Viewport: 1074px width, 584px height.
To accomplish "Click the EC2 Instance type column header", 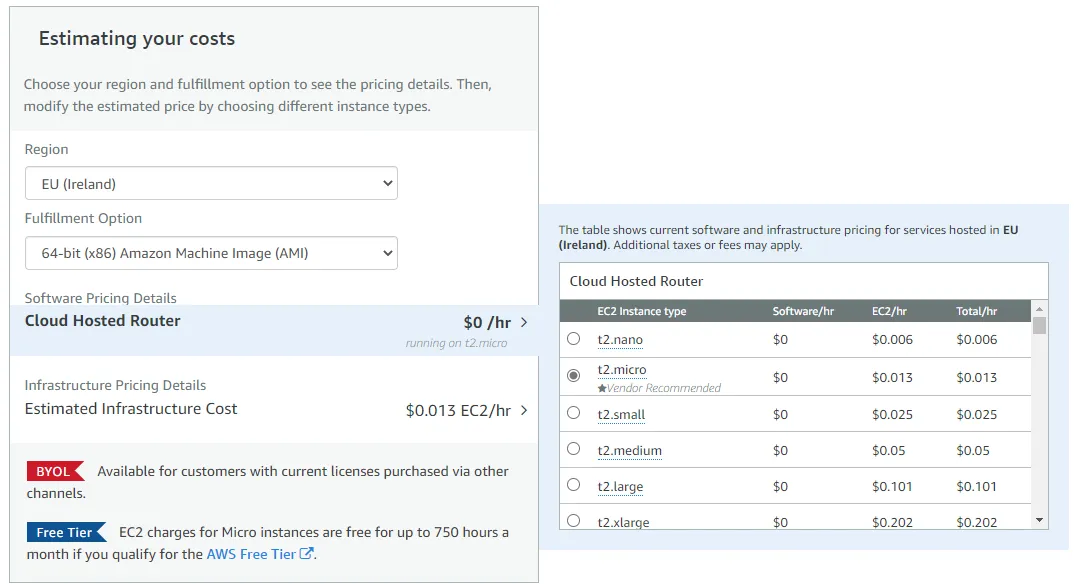I will tap(642, 311).
